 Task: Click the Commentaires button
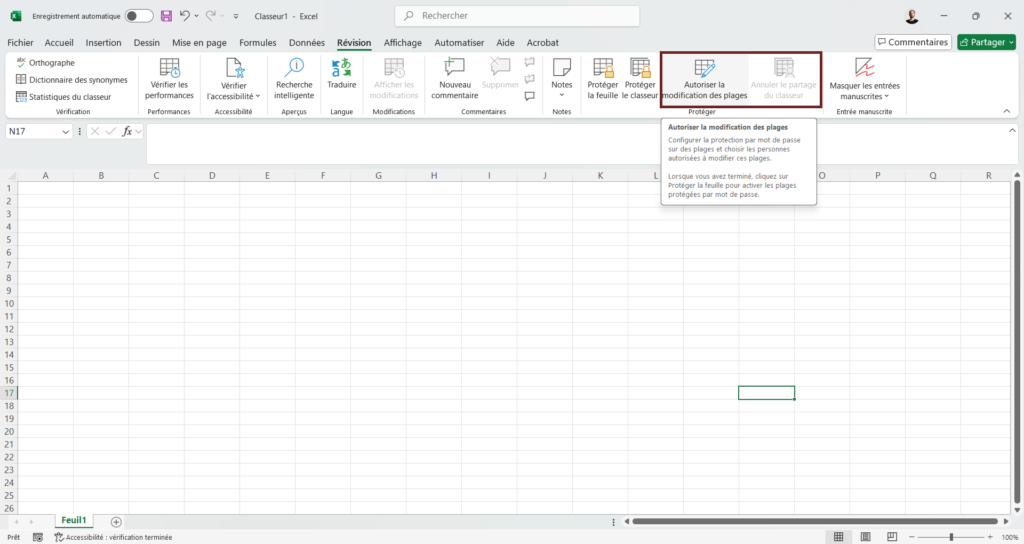(913, 42)
